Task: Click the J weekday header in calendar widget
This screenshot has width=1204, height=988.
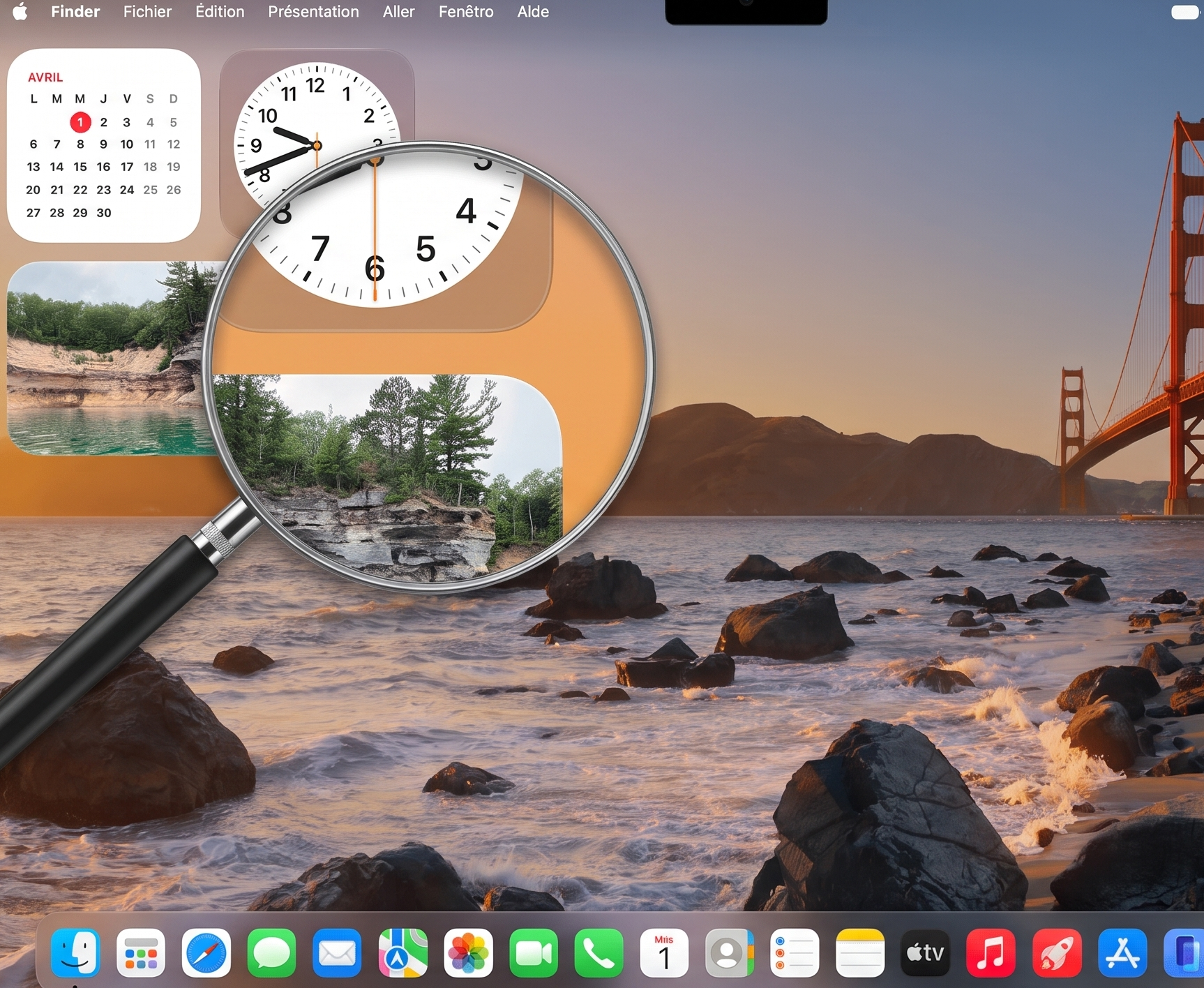Action: click(x=103, y=99)
